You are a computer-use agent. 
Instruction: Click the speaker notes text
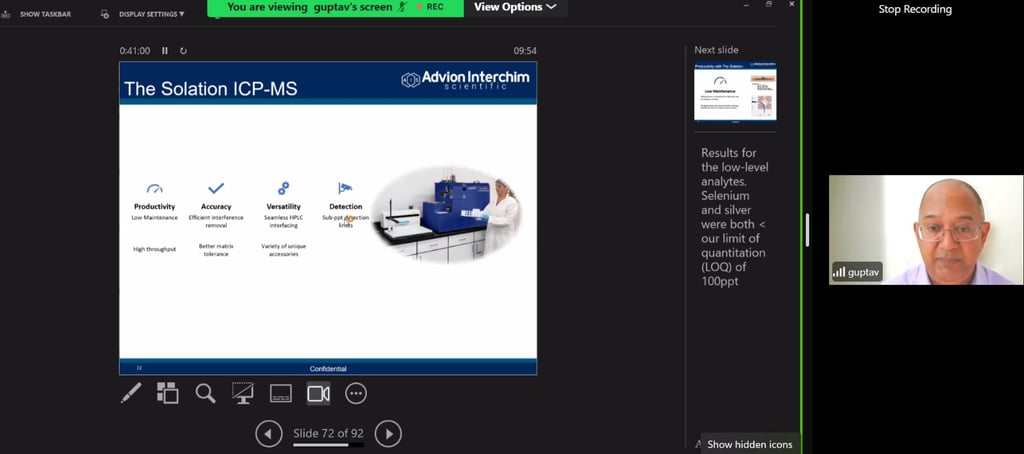[735, 217]
